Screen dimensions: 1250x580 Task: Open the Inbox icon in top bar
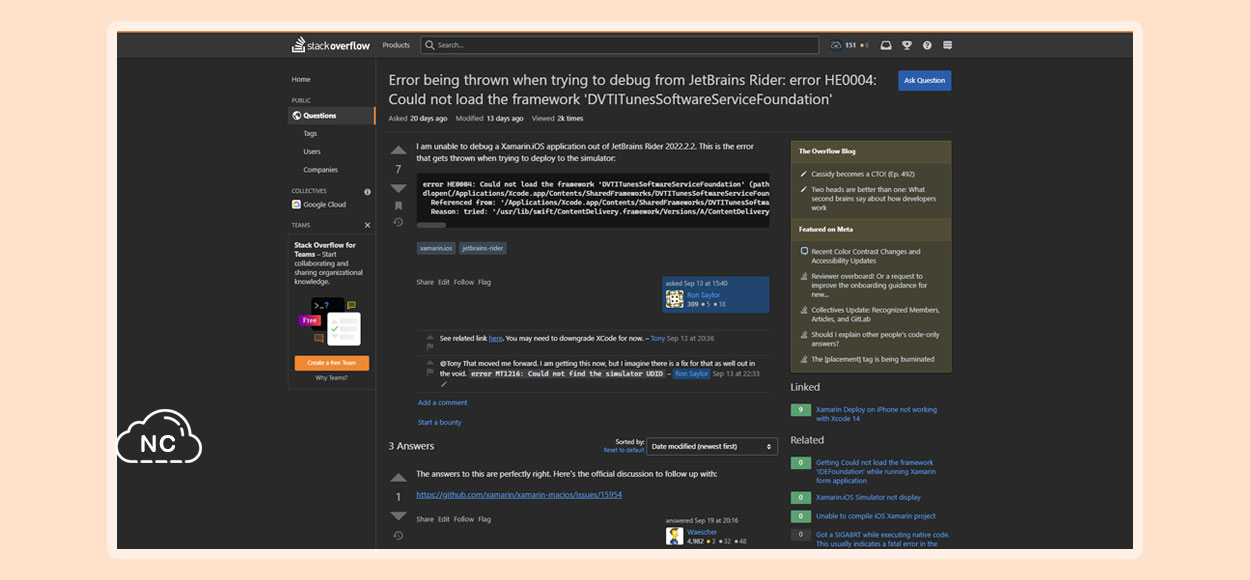click(x=886, y=45)
